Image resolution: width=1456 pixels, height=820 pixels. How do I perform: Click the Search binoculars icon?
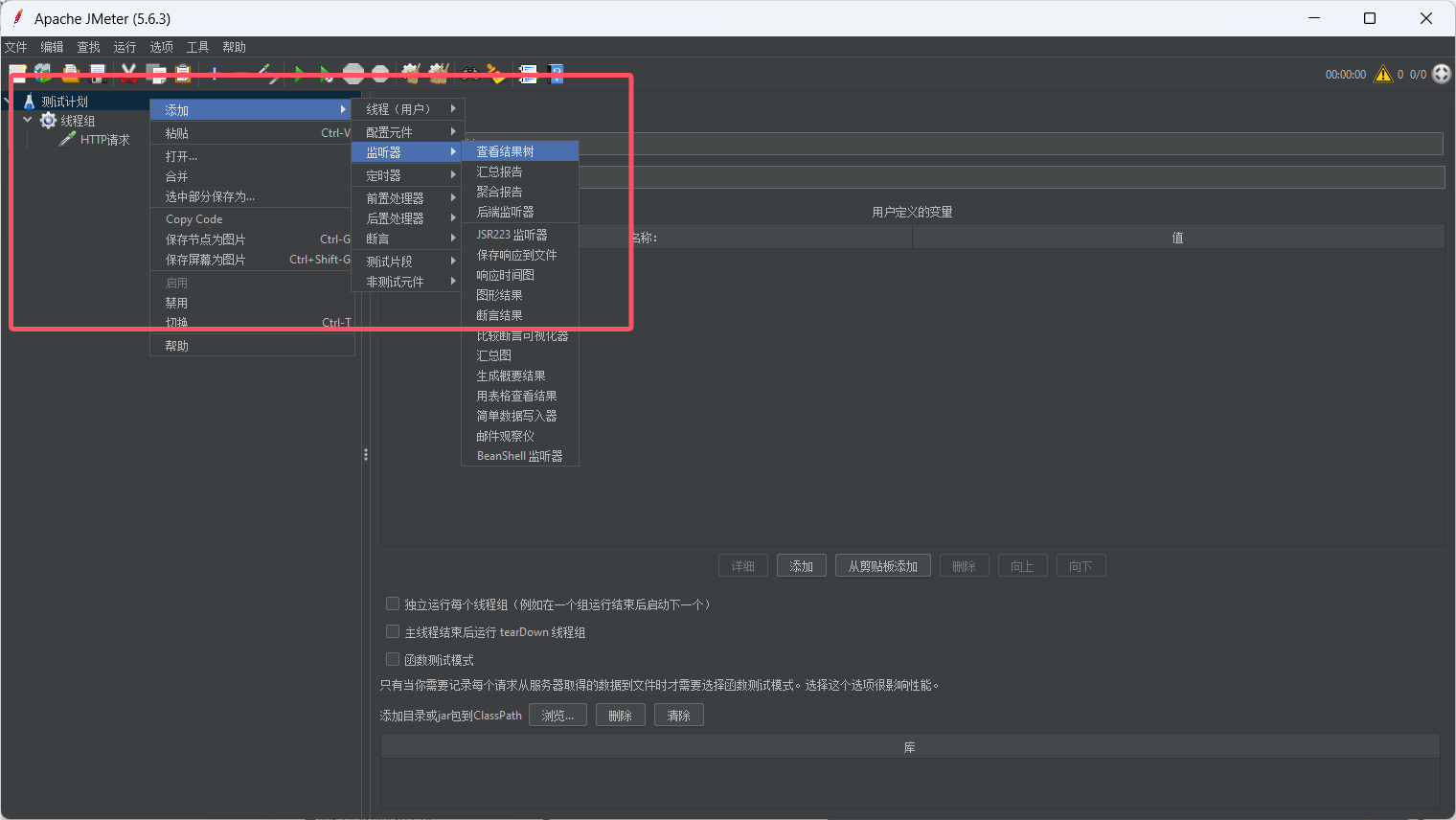click(470, 74)
